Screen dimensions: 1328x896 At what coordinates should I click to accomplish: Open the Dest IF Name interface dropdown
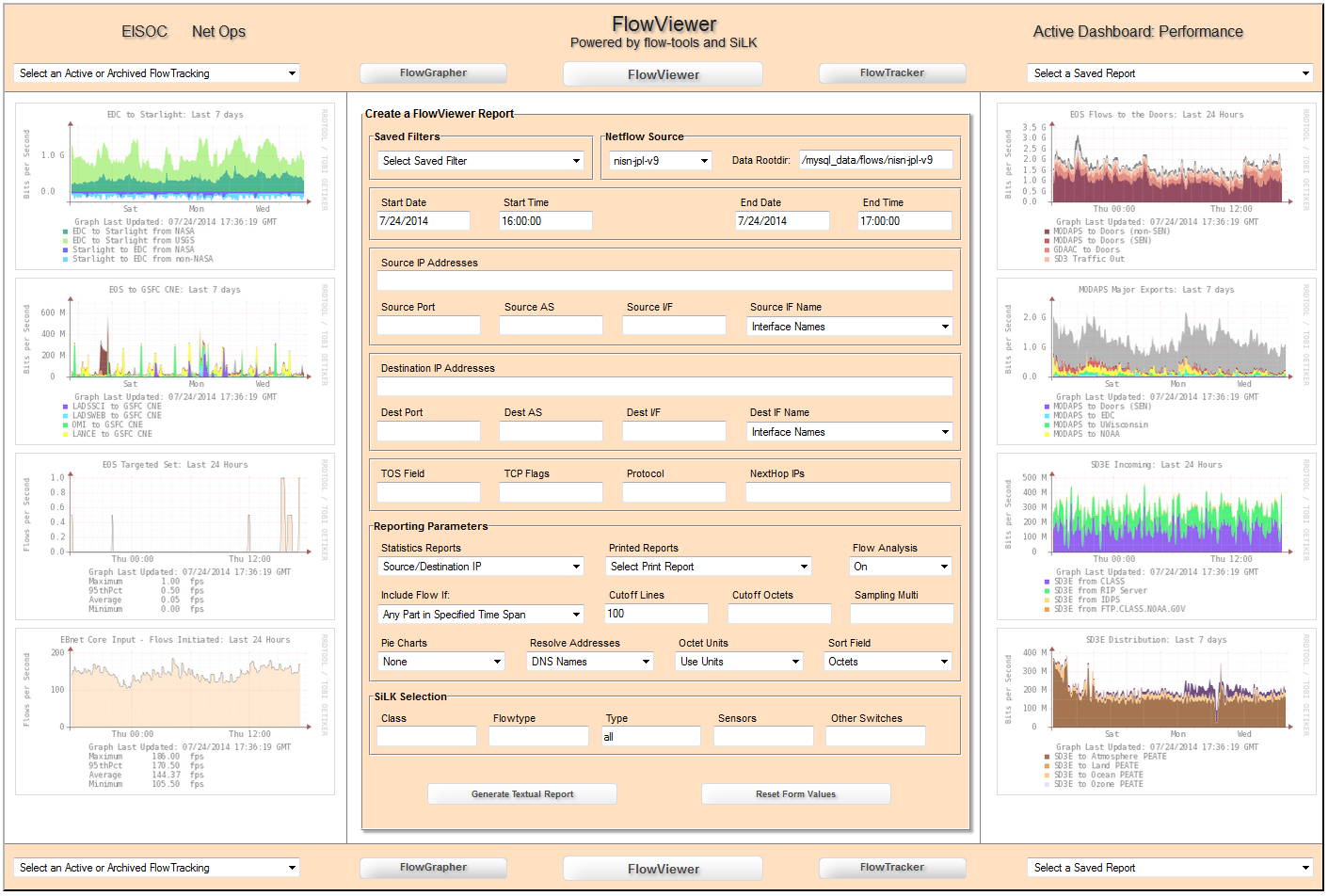[x=848, y=431]
